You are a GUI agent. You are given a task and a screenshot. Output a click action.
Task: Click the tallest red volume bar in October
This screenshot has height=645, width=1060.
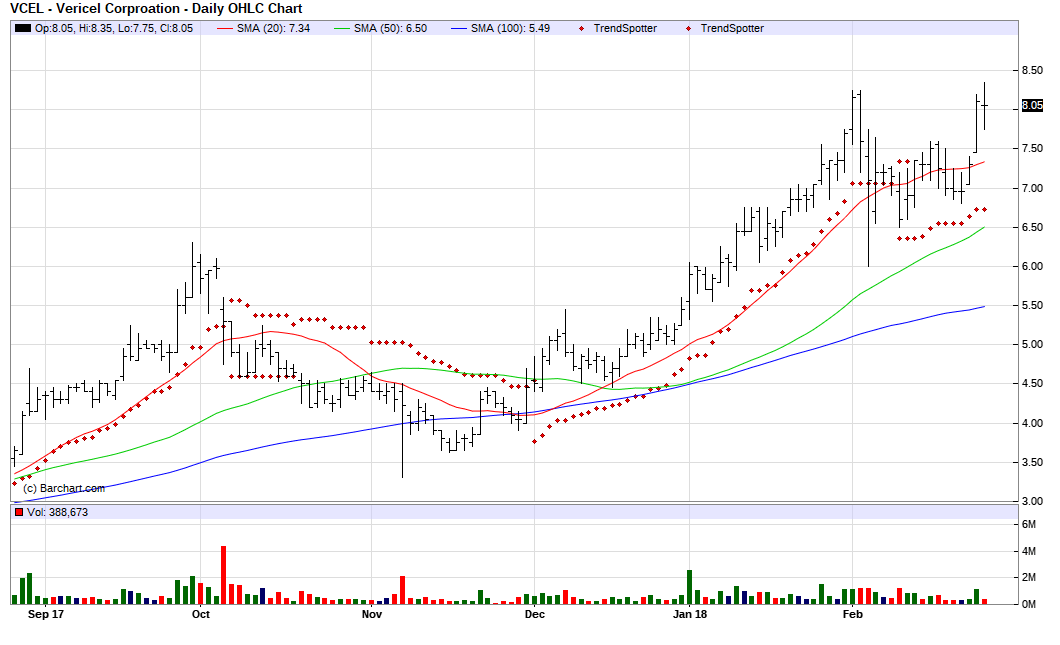pyautogui.click(x=224, y=575)
